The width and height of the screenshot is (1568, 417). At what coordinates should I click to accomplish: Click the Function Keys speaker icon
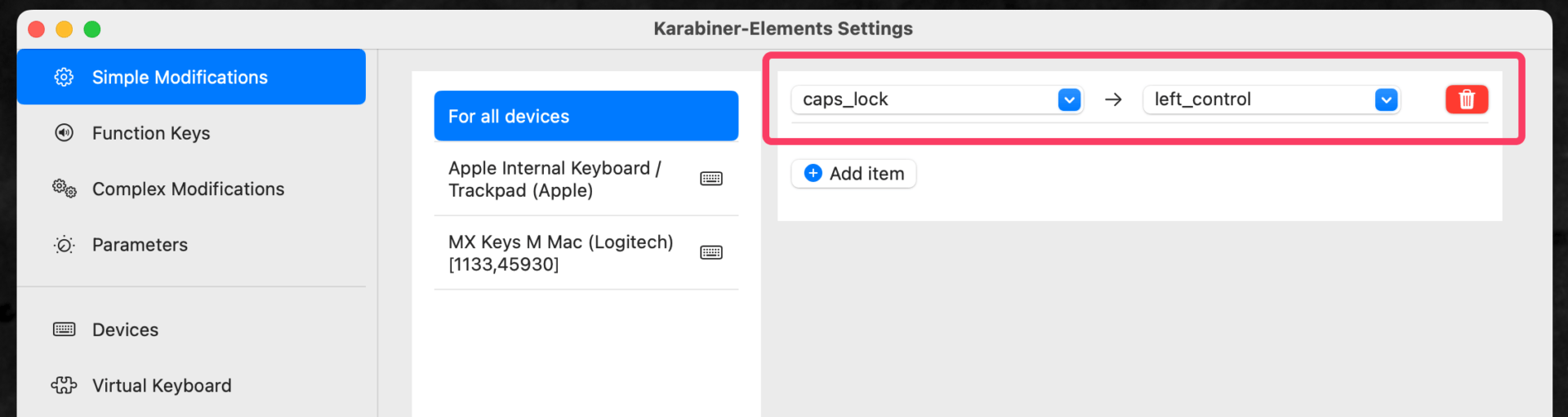(x=64, y=133)
